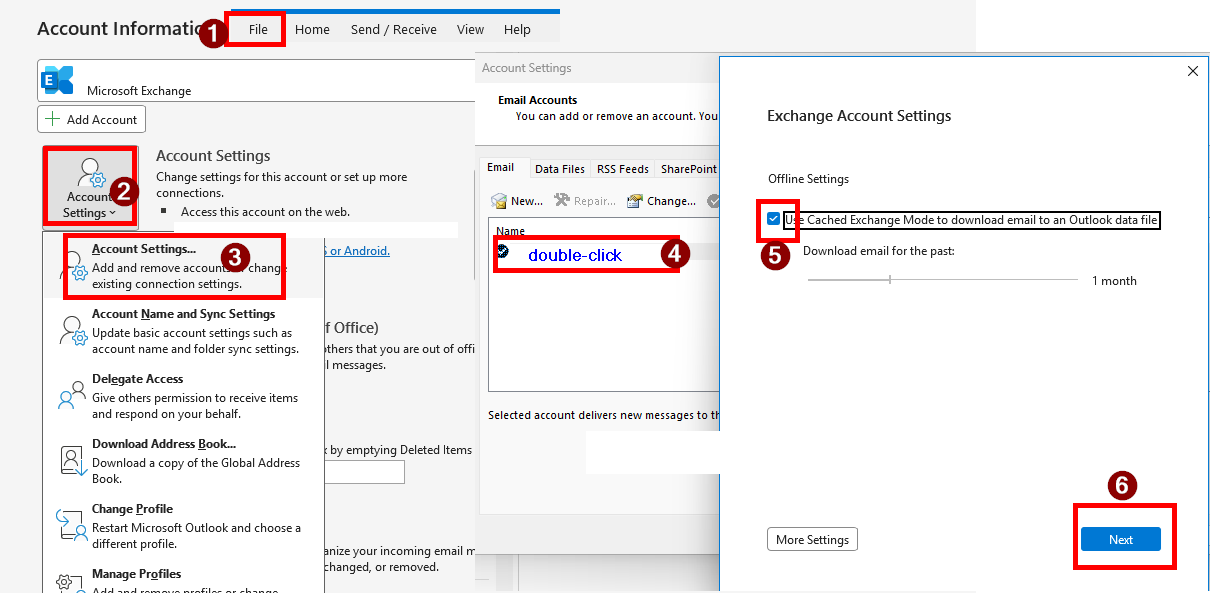Click the Account Settings heading text
1210x593 pixels.
213,156
